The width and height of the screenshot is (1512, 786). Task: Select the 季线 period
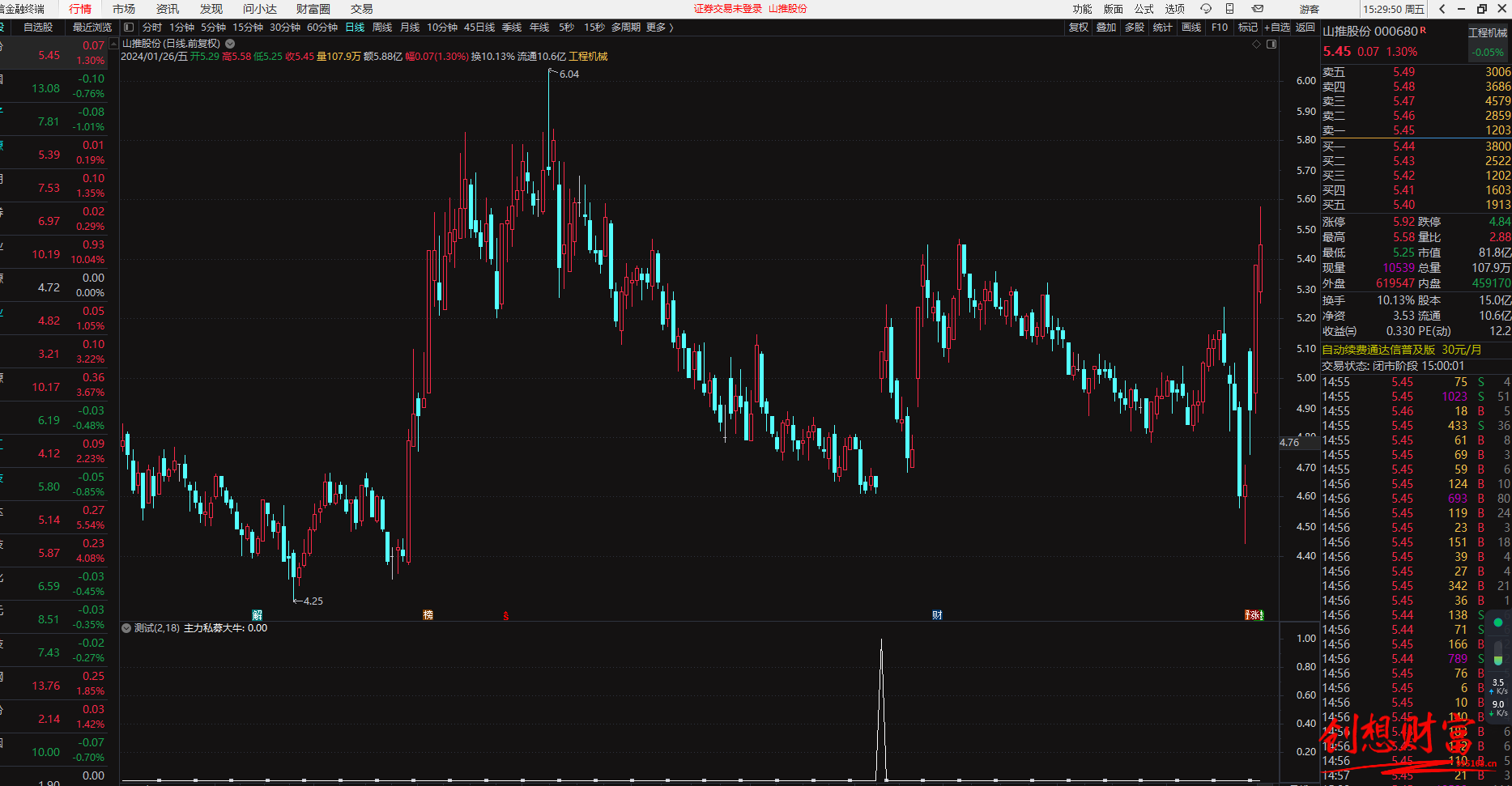pyautogui.click(x=512, y=28)
